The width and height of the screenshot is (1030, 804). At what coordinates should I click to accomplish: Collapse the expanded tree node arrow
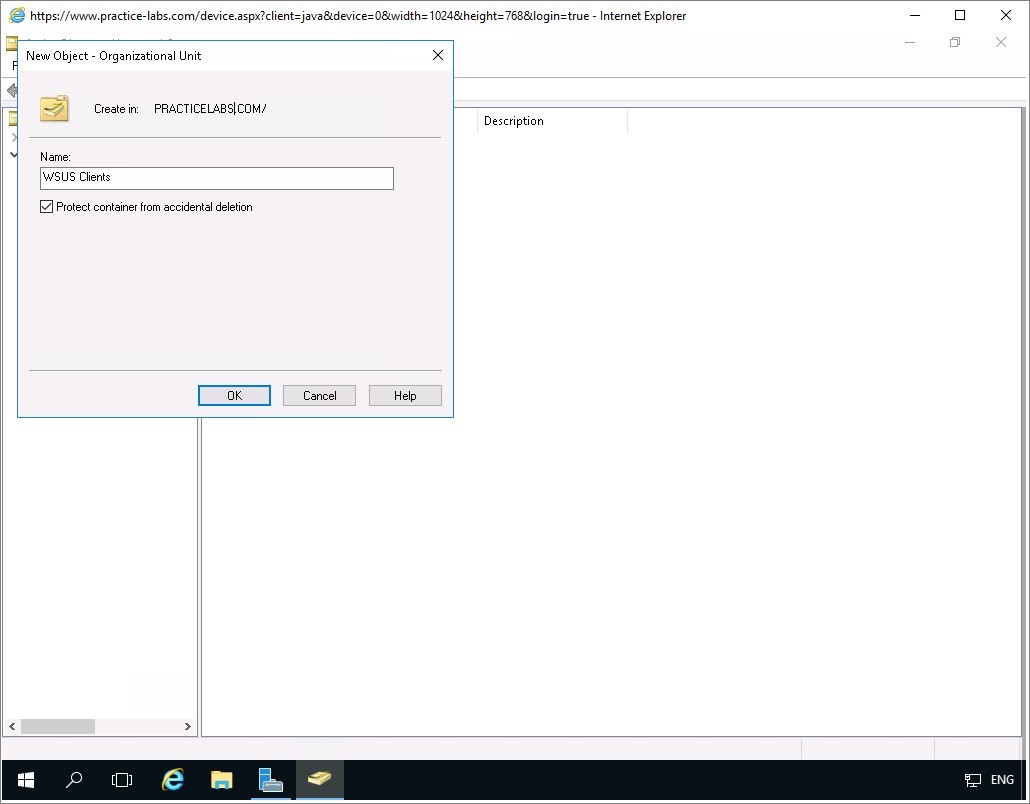click(x=14, y=155)
